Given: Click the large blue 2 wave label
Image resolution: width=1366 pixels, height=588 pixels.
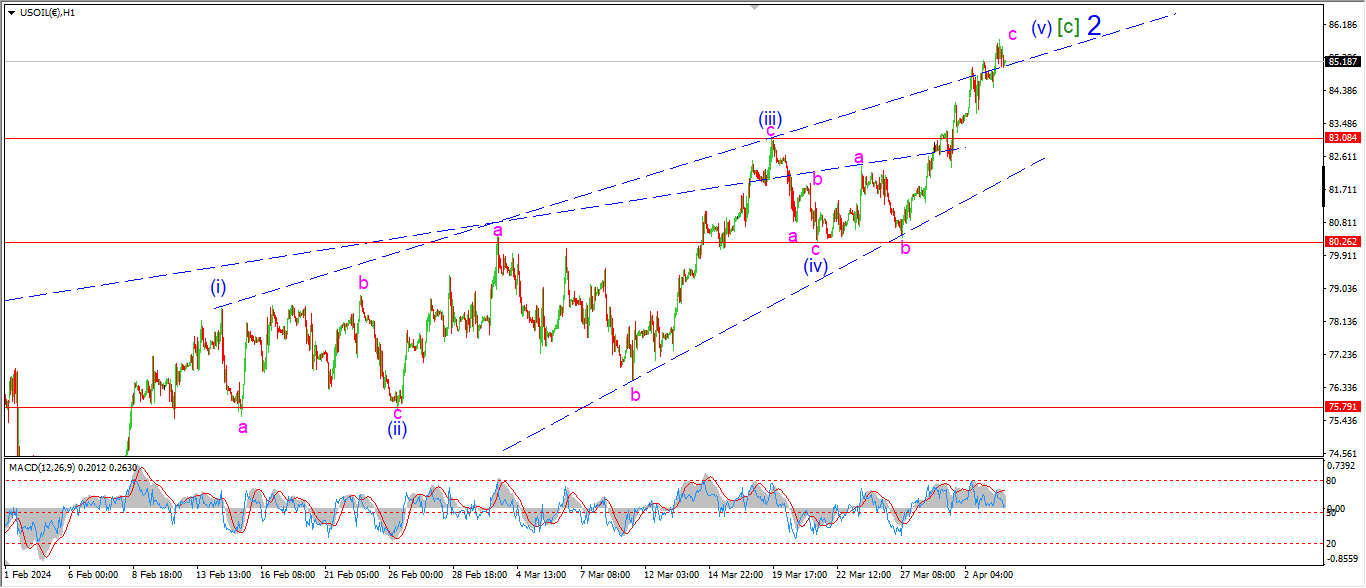Looking at the screenshot, I should (1094, 26).
